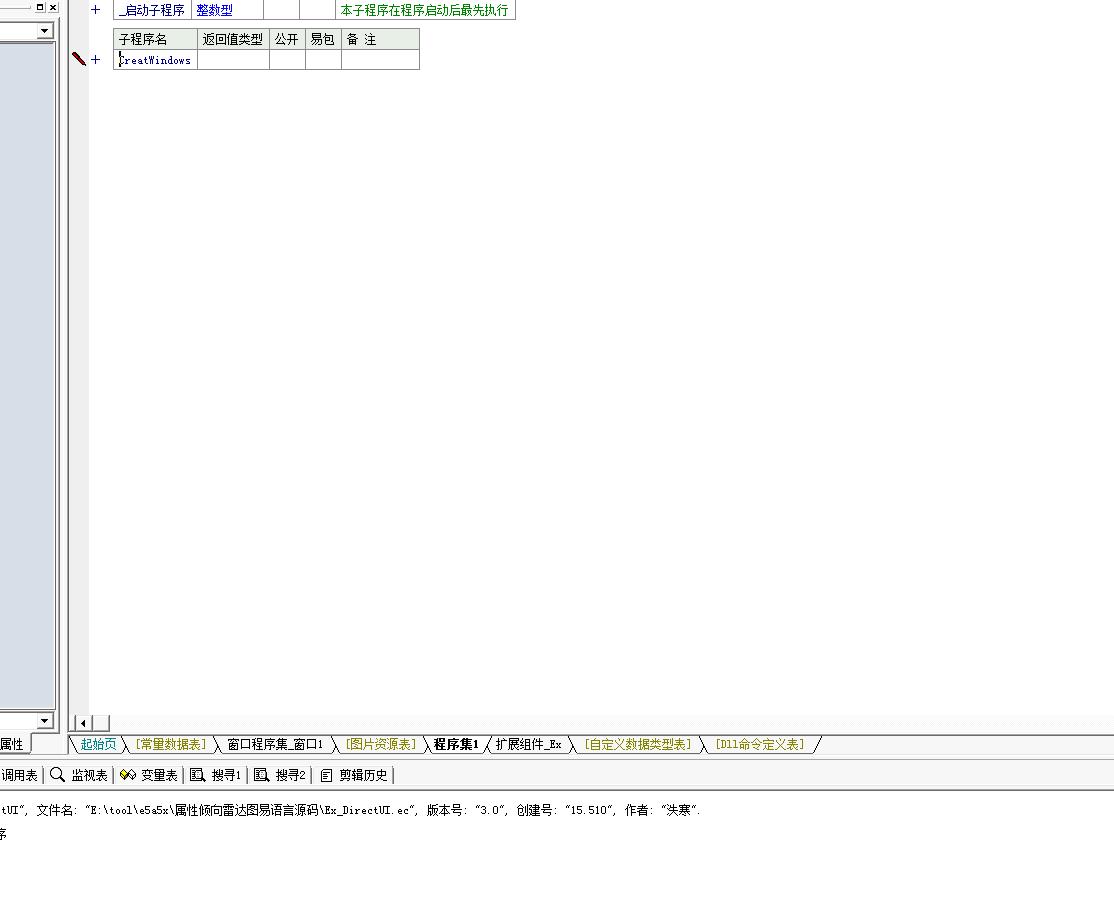Screen dimensions: 1114x915
Task: Open the left panel bottom dropdown arrow
Action: coord(45,720)
